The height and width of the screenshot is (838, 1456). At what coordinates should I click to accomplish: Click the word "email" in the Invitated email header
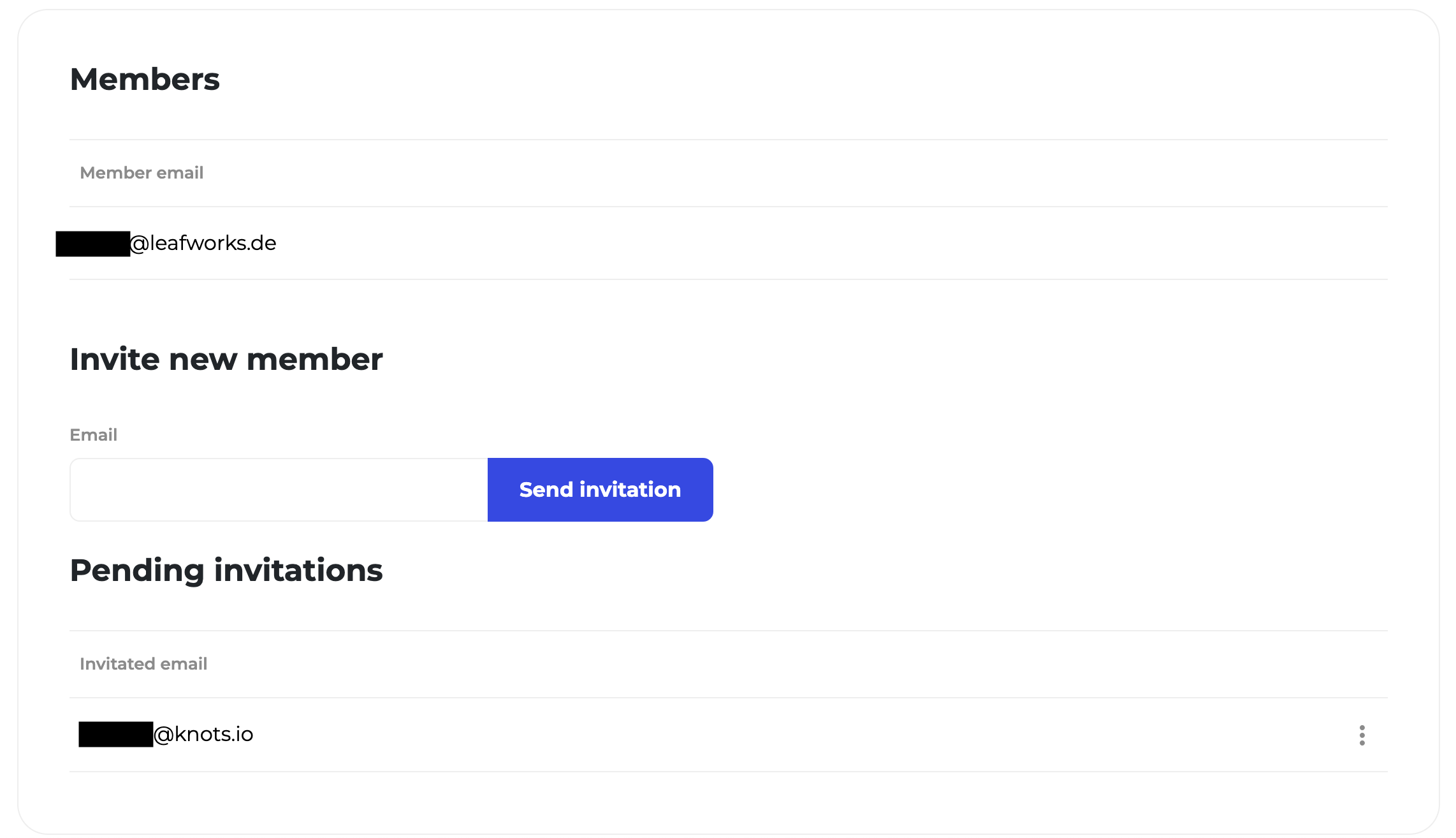pos(184,664)
